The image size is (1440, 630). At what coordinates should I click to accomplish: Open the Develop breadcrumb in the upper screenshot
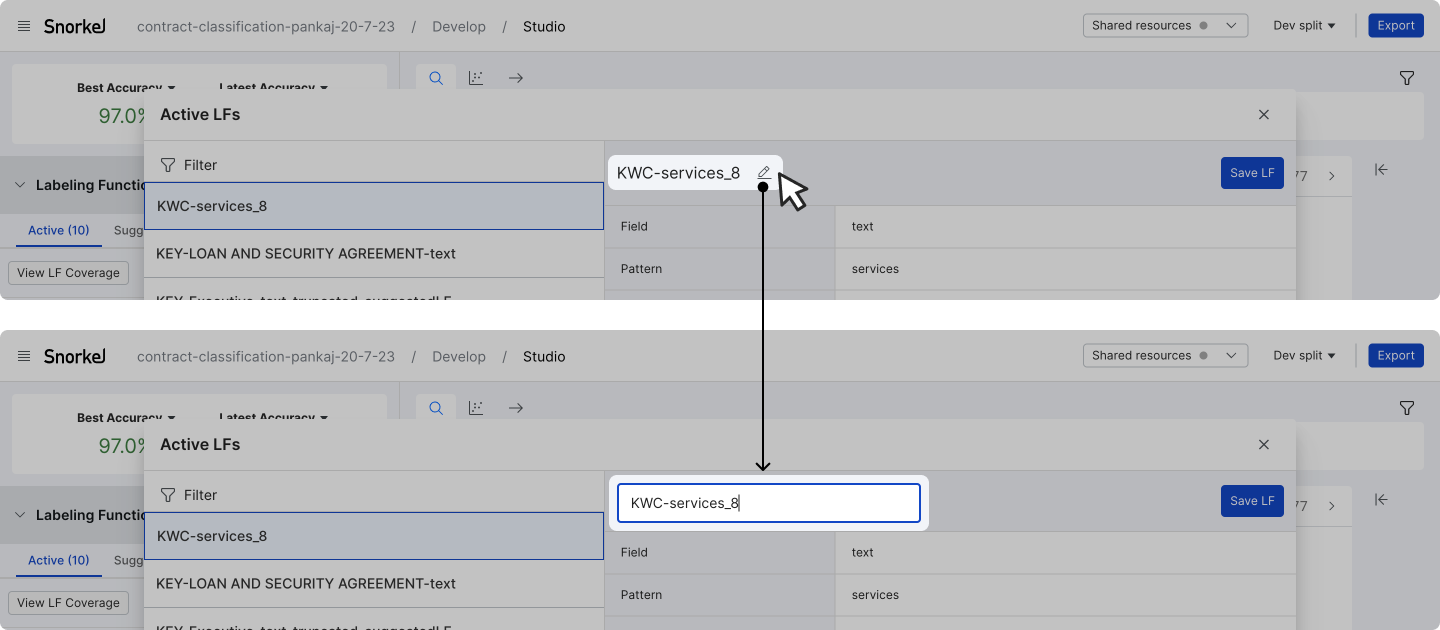pyautogui.click(x=459, y=27)
